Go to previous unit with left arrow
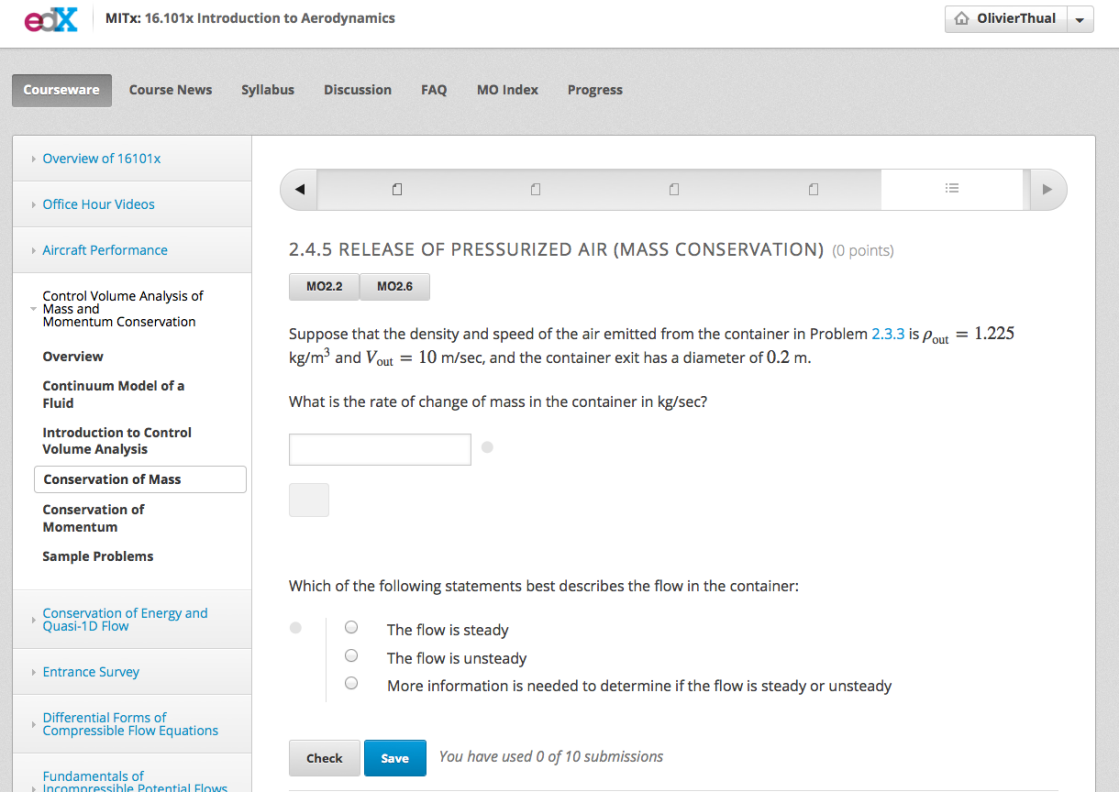The width and height of the screenshot is (1119, 792). tap(299, 189)
